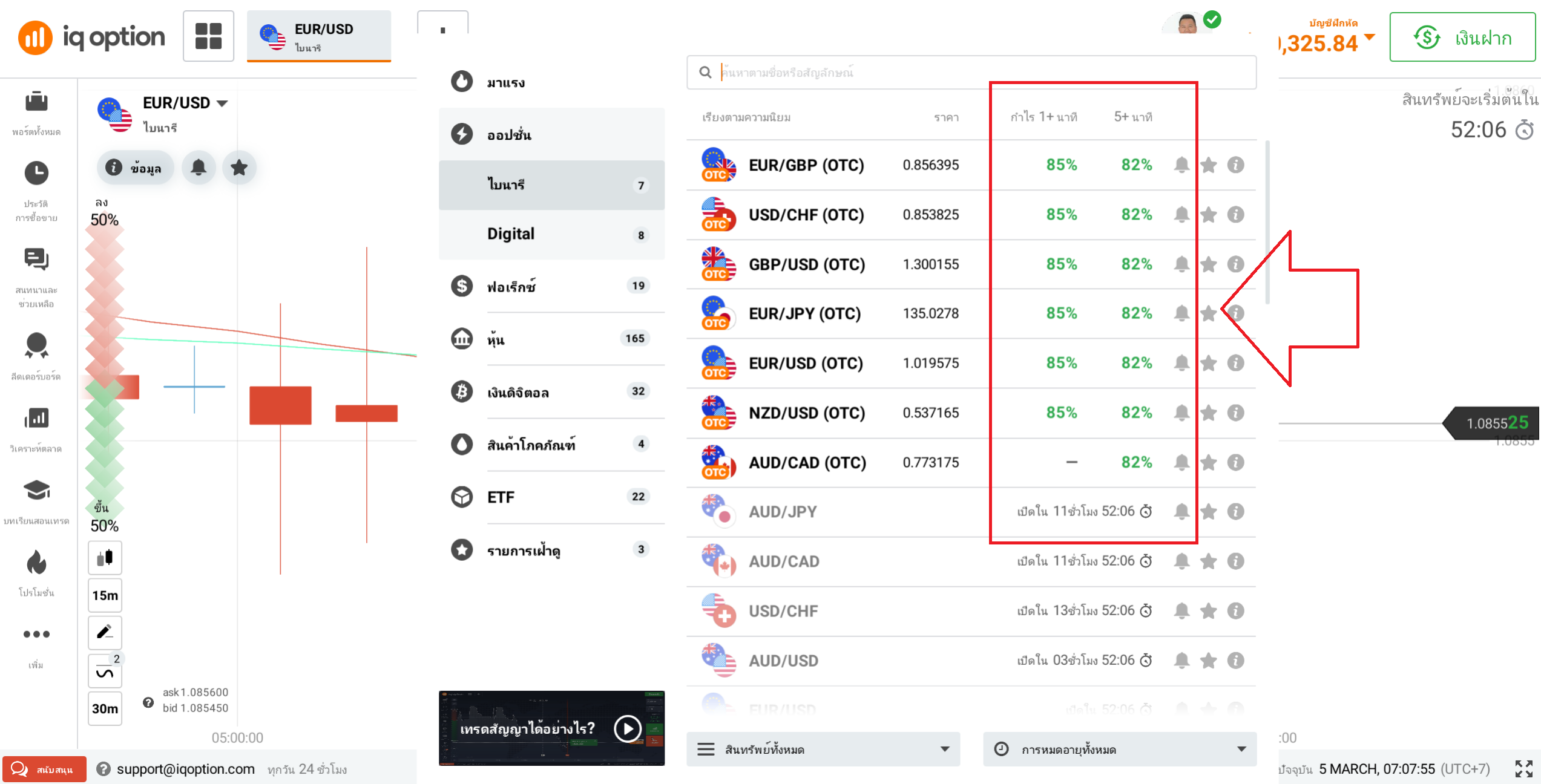Open the chart indicators button
The width and height of the screenshot is (1541, 784).
pos(105,671)
